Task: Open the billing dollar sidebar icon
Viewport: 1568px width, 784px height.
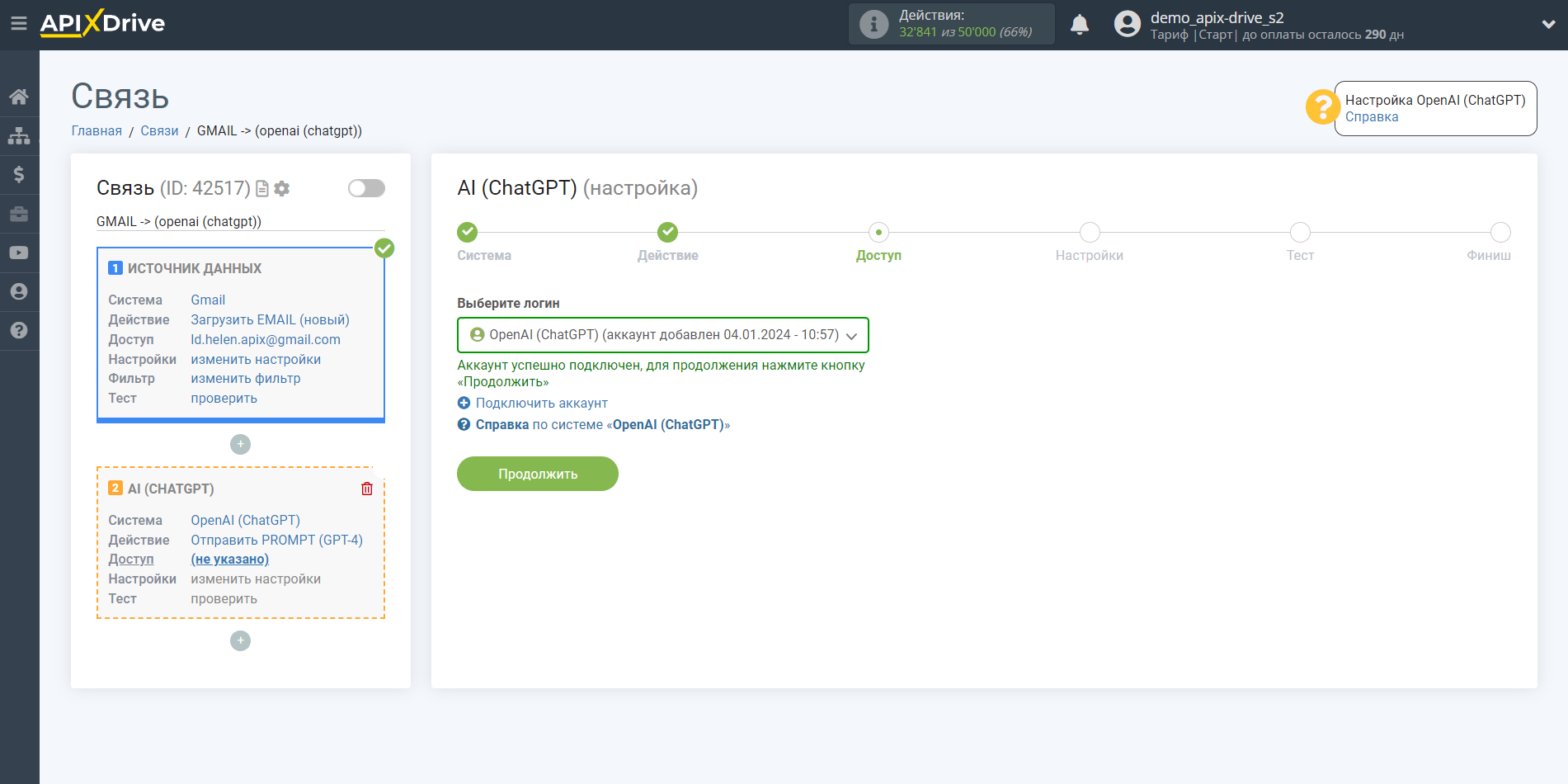Action: coord(19,174)
